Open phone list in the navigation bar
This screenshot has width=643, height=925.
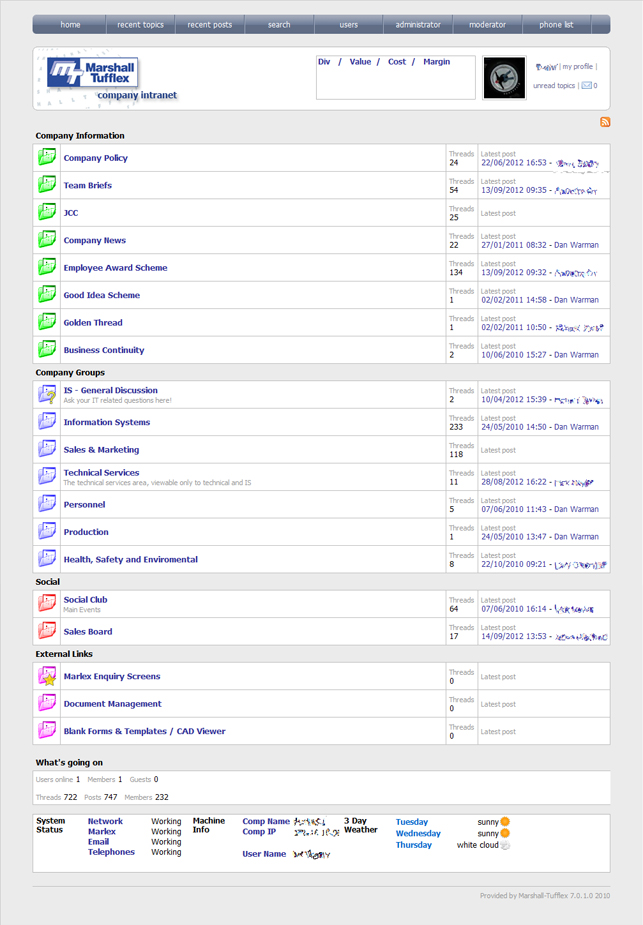pyautogui.click(x=556, y=25)
